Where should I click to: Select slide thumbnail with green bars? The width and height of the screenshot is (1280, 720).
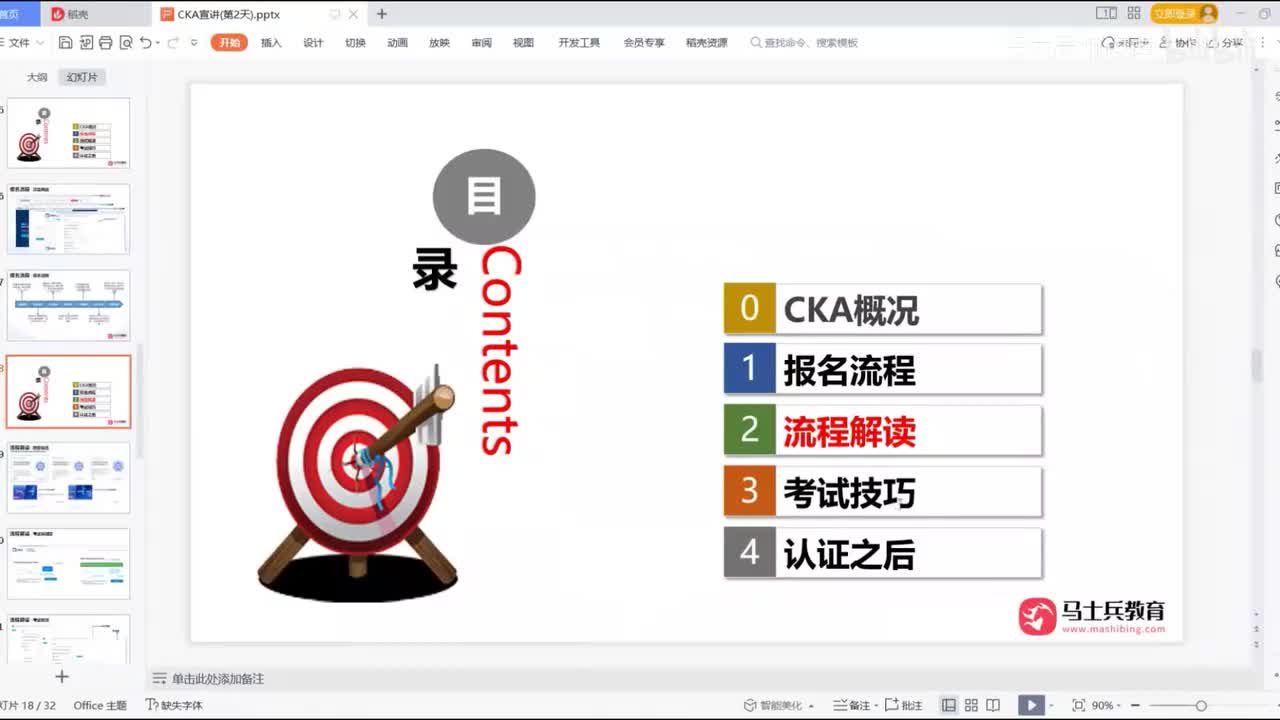click(68, 564)
